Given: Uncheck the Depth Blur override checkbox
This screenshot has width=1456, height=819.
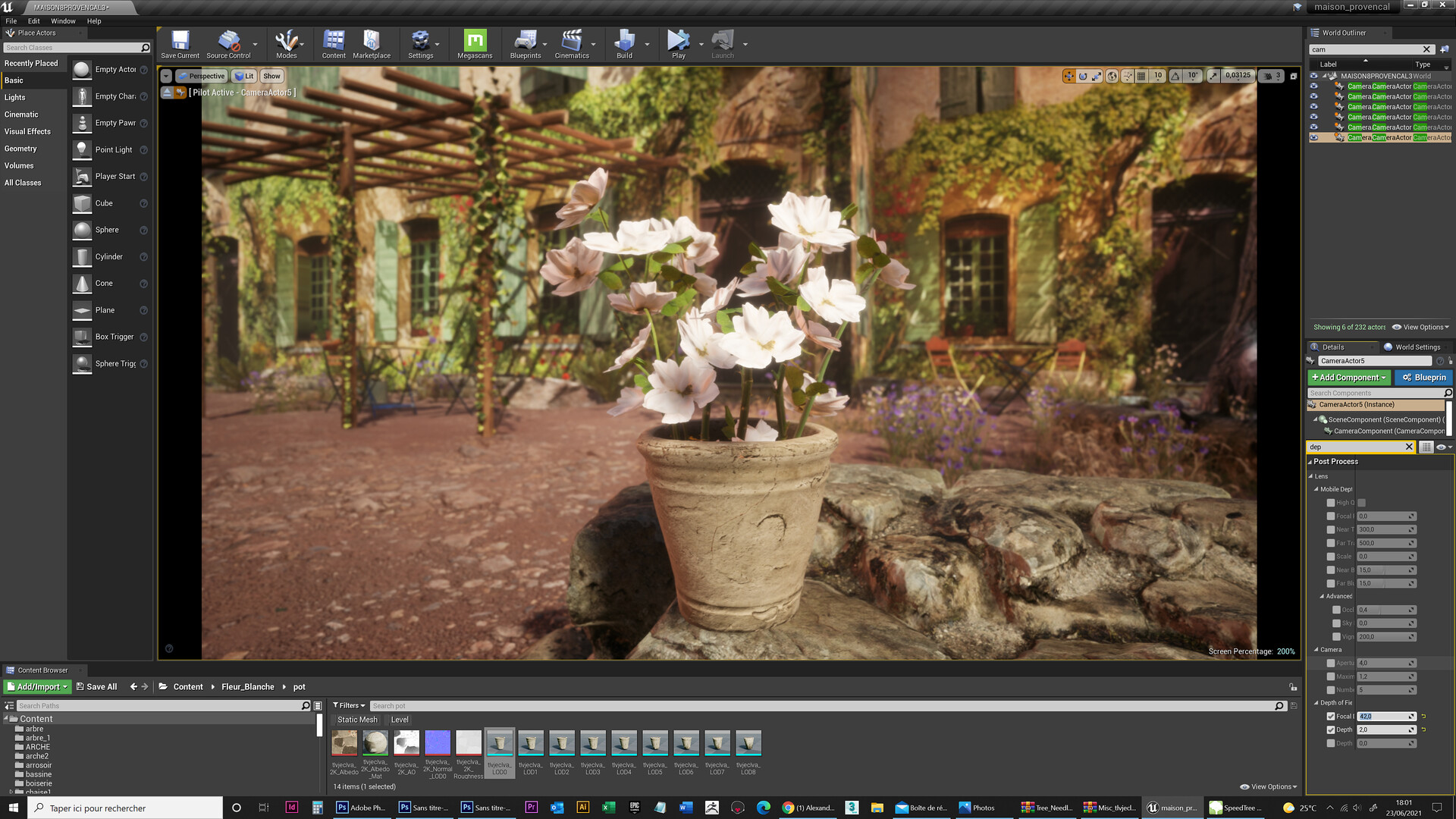Looking at the screenshot, I should point(1331,730).
